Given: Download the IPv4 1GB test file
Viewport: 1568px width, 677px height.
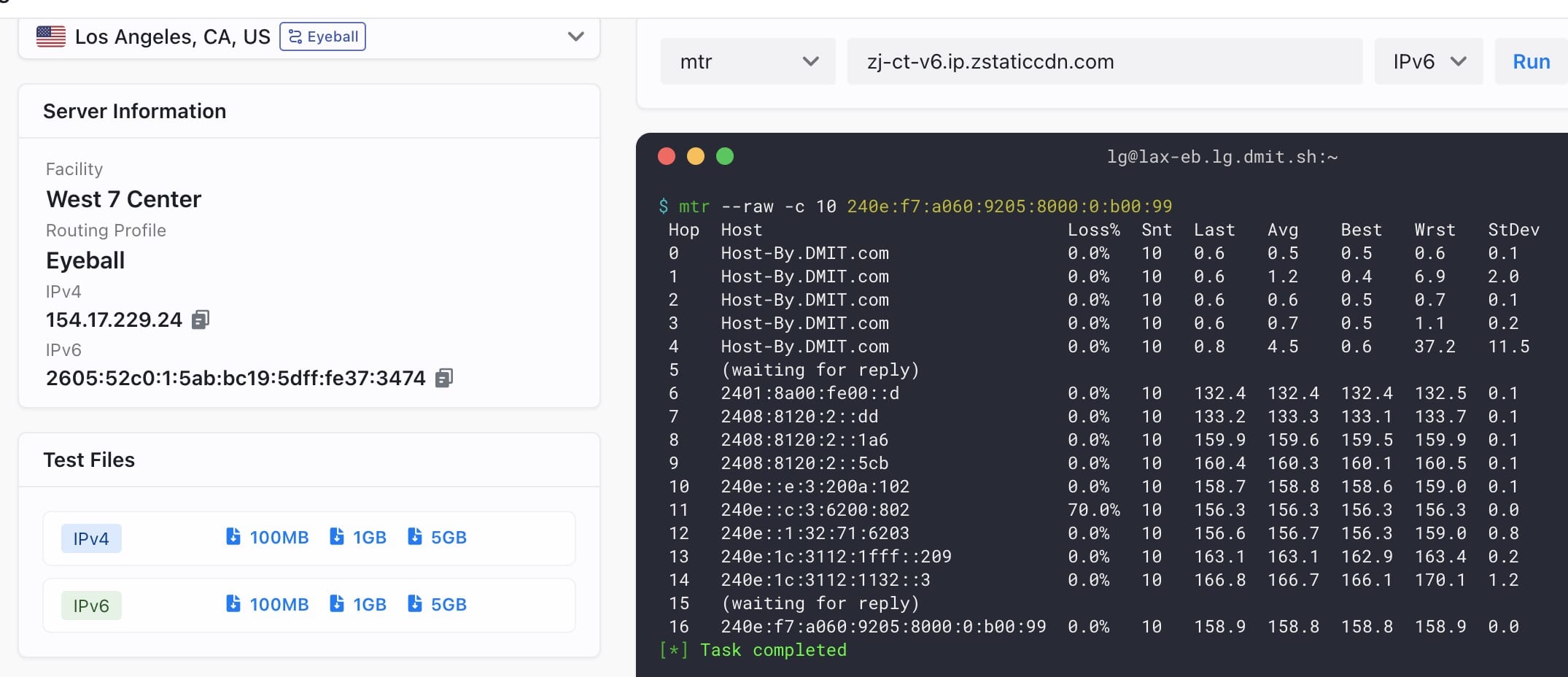Looking at the screenshot, I should [x=358, y=538].
